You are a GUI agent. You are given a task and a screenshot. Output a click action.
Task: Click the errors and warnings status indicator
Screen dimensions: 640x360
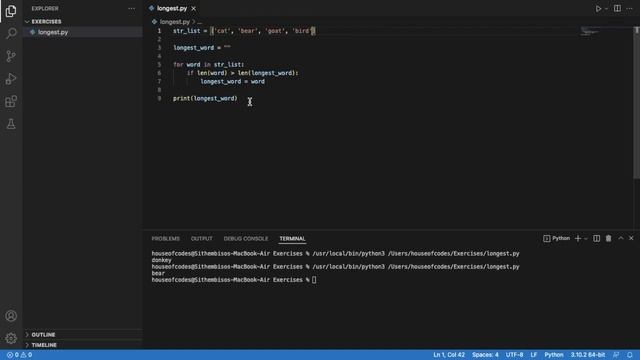[19, 355]
